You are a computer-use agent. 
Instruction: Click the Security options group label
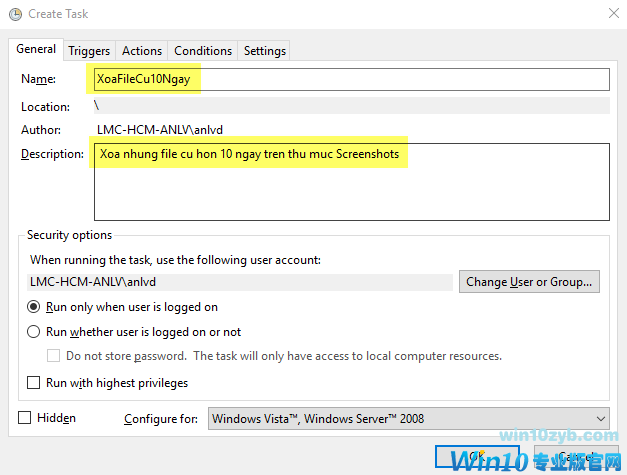[69, 235]
